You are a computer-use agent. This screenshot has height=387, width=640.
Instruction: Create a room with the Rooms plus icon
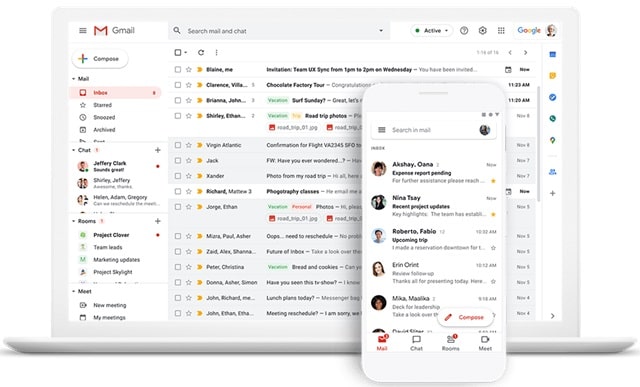(x=158, y=221)
